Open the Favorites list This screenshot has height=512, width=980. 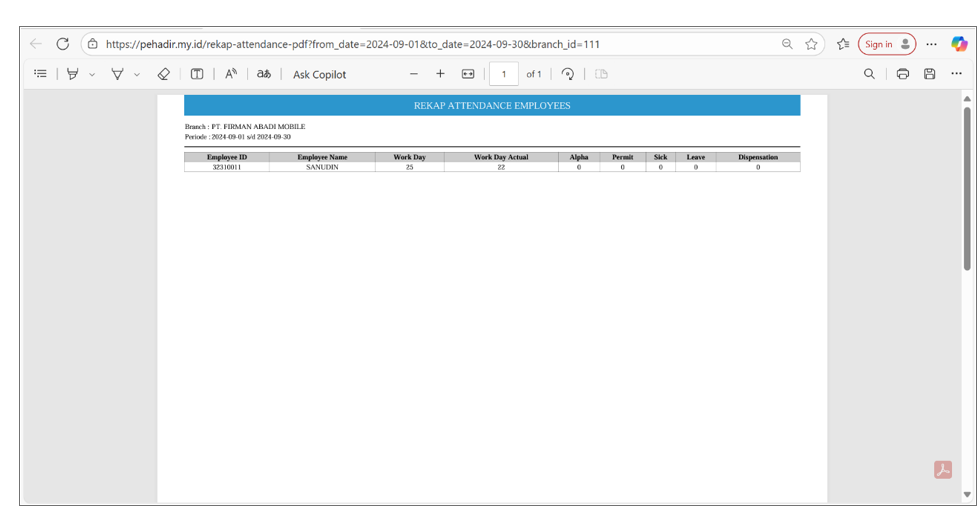[x=843, y=44]
